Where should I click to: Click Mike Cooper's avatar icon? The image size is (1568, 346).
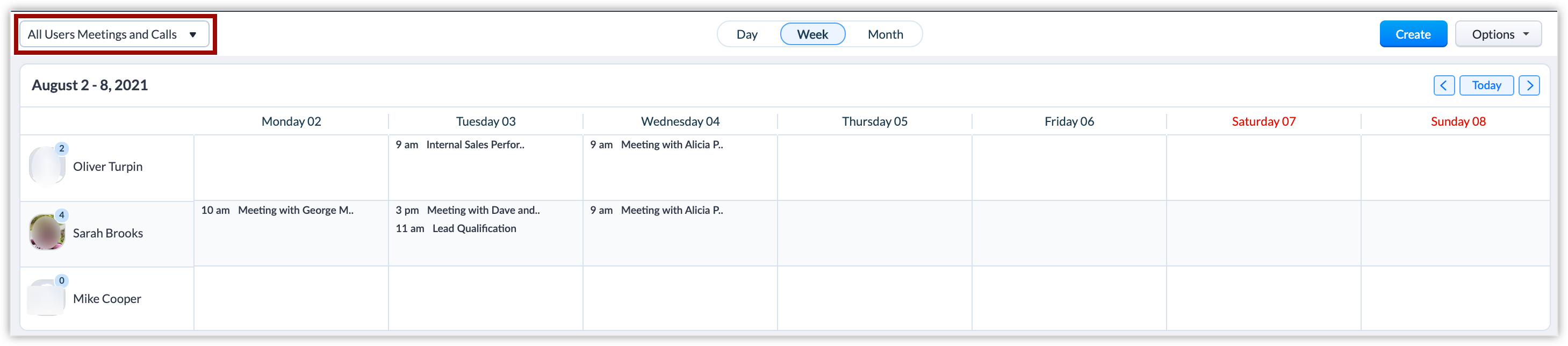[47, 298]
